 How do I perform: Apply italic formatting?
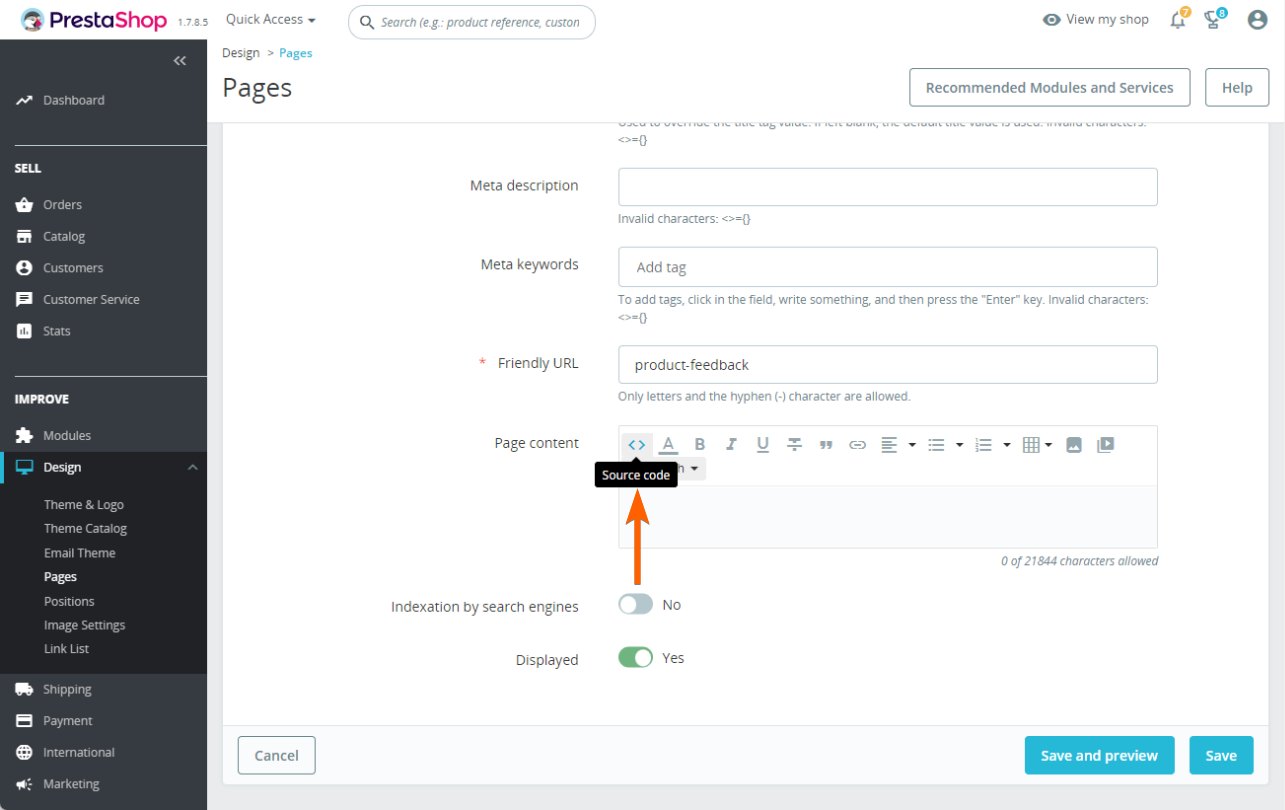[731, 444]
